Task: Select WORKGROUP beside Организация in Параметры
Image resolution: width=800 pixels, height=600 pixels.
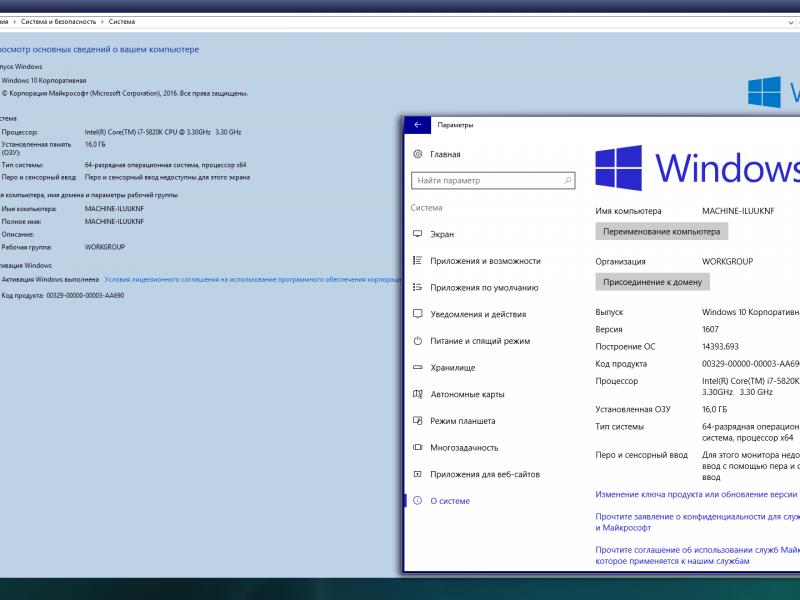Action: coord(728,262)
